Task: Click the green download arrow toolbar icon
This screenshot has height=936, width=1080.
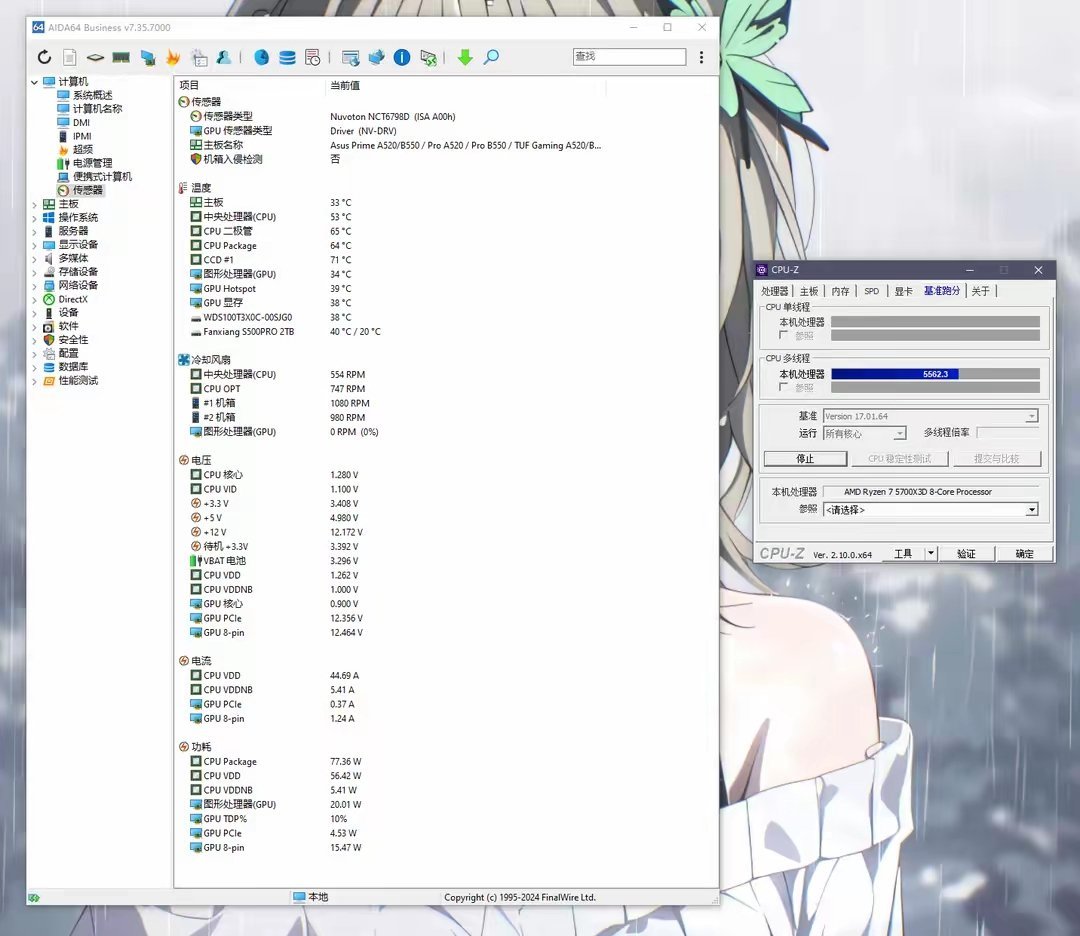Action: point(465,57)
